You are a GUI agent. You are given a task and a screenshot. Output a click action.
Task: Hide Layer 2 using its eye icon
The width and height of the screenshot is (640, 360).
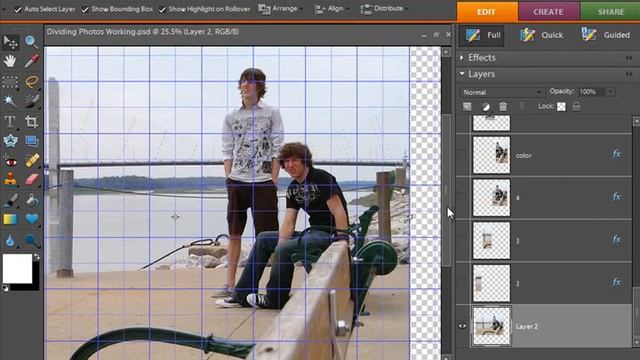(x=462, y=326)
